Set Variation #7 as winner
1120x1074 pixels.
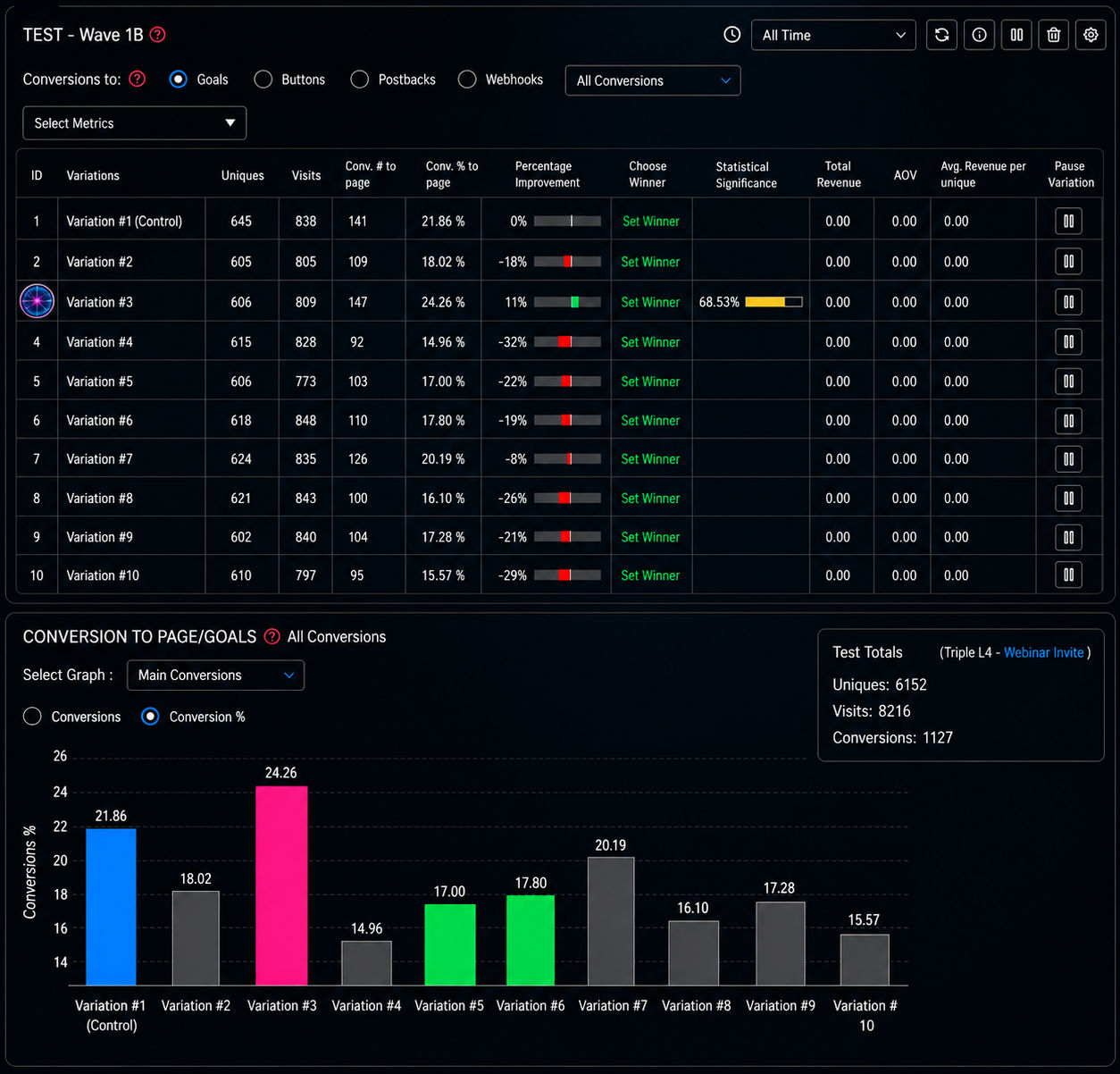click(650, 459)
